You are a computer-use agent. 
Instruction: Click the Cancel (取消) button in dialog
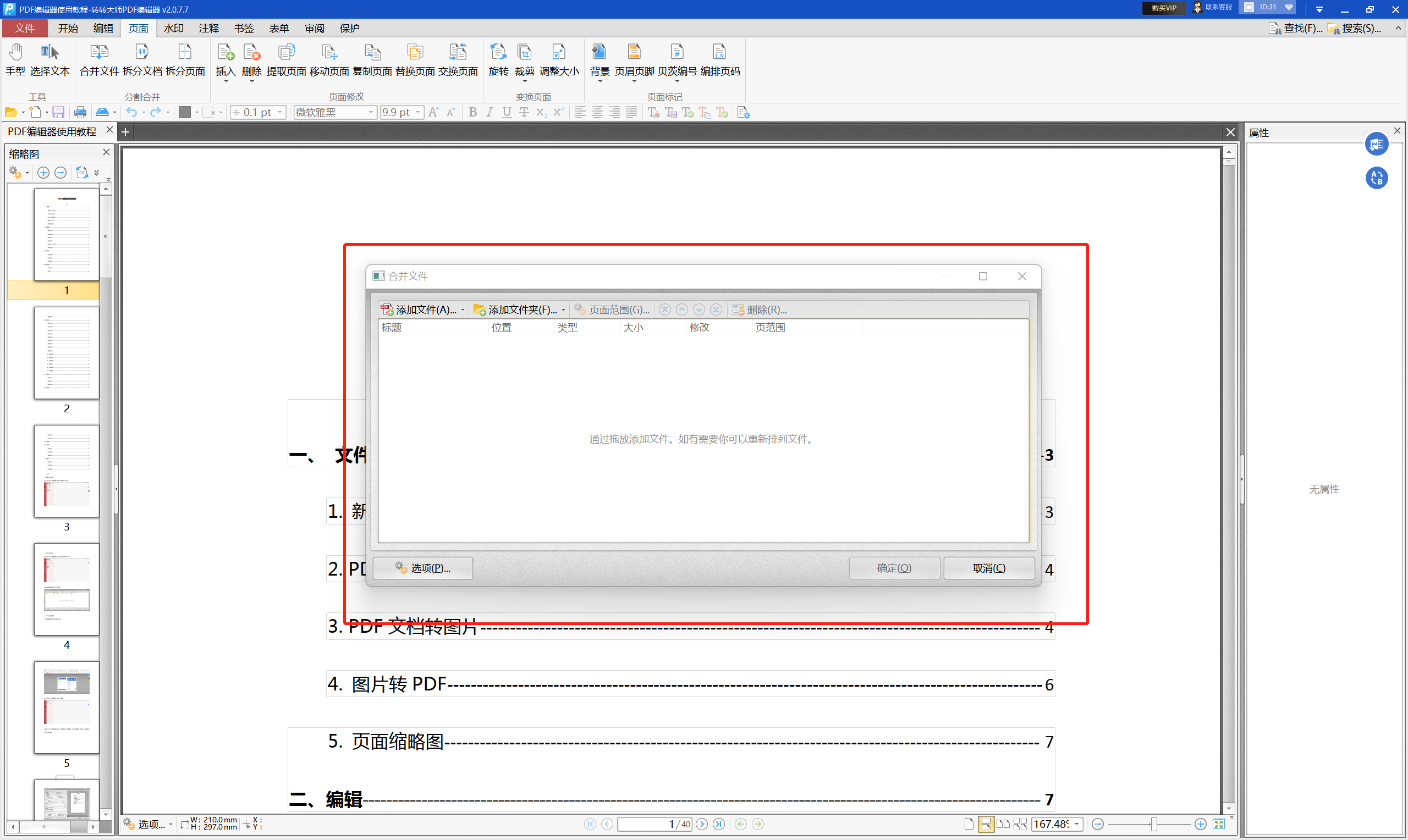(x=988, y=568)
